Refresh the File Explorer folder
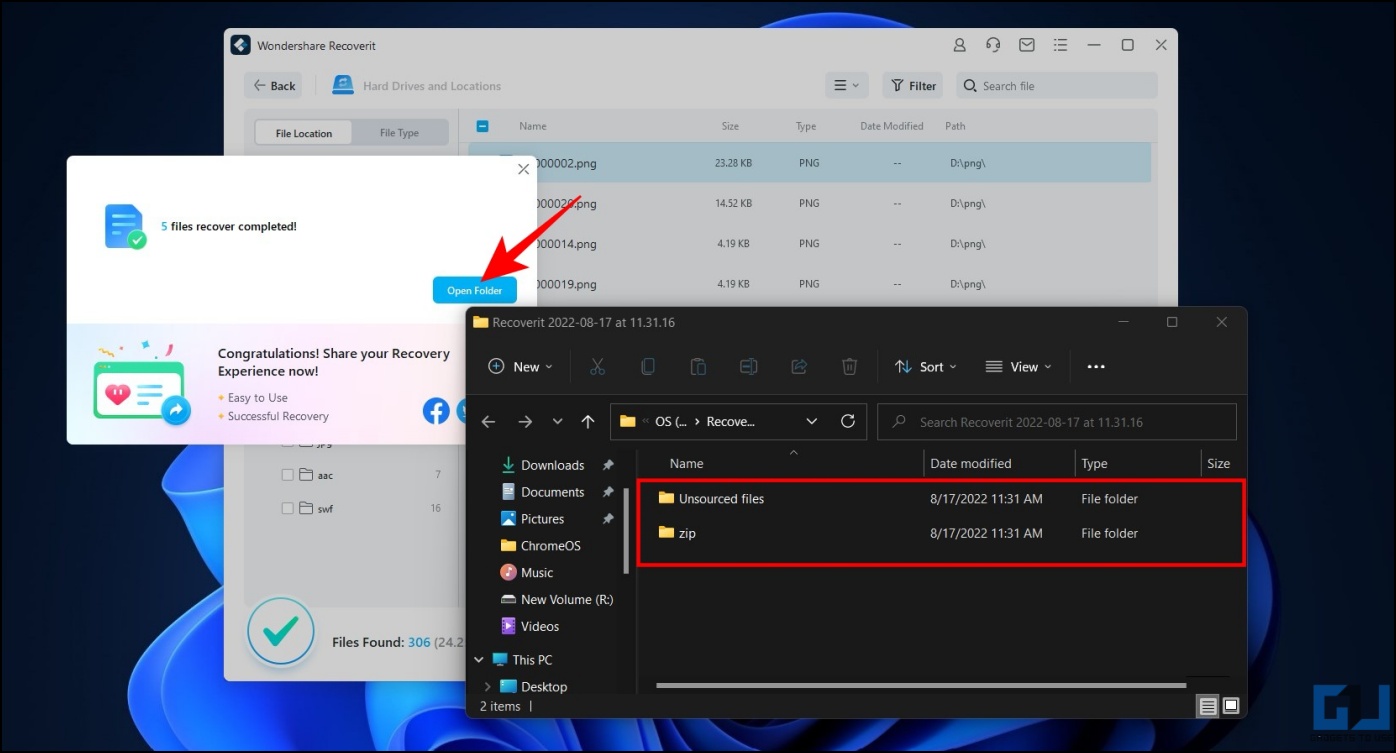The height and width of the screenshot is (753, 1396). click(x=848, y=422)
